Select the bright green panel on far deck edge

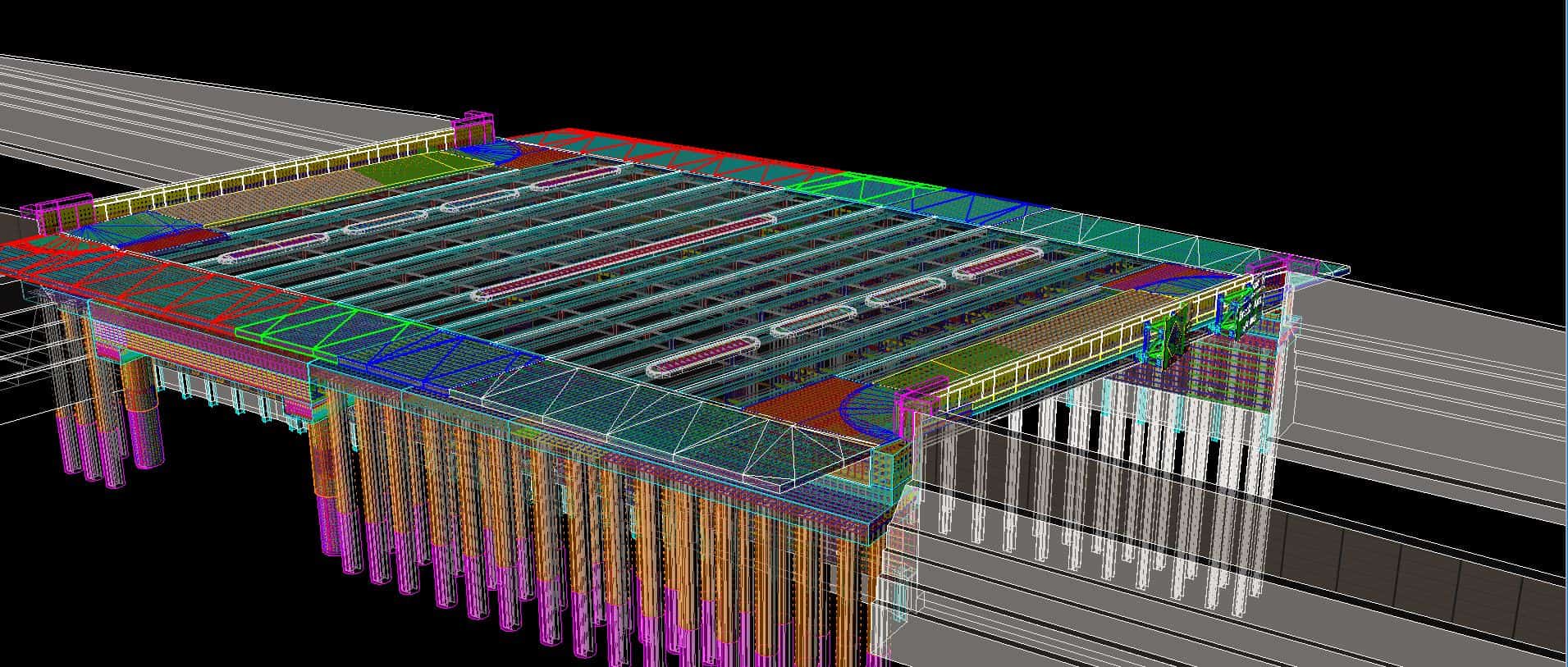point(870,184)
